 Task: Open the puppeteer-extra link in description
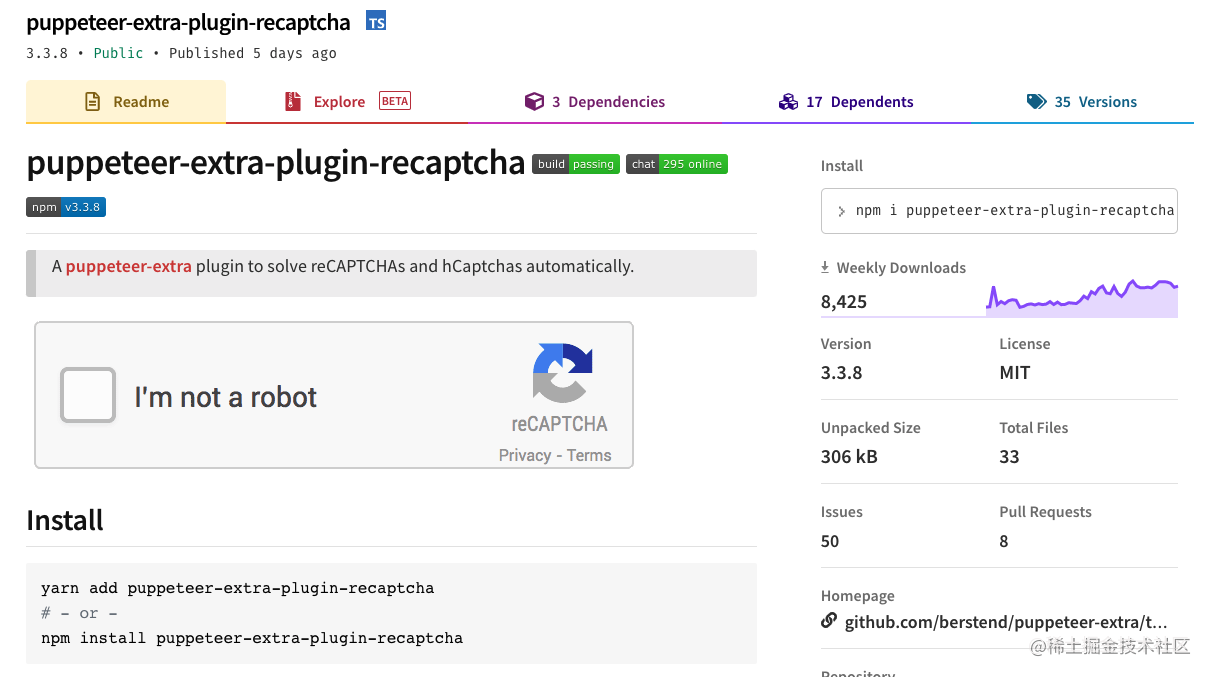tap(128, 266)
